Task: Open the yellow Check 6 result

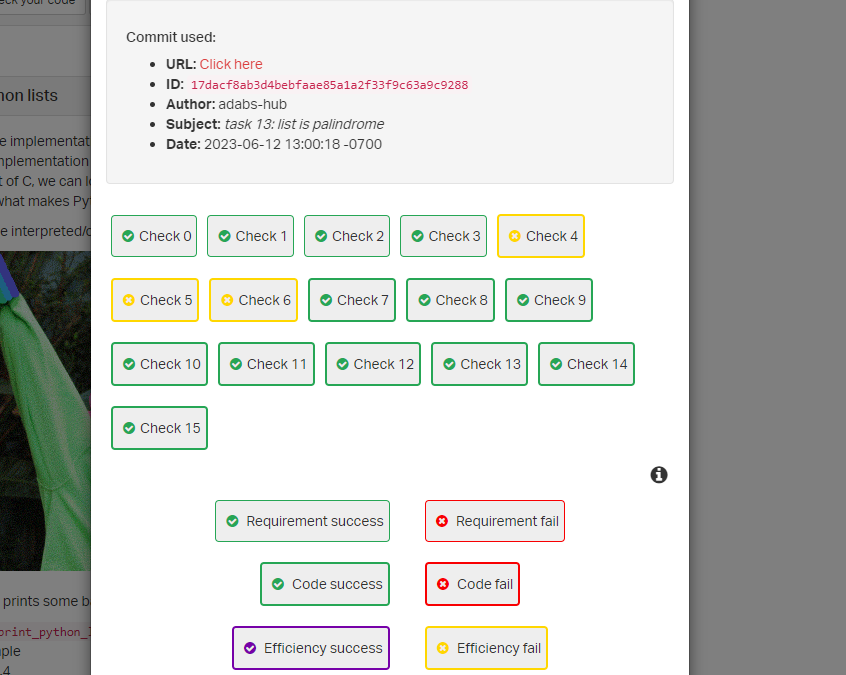Action: (x=253, y=300)
